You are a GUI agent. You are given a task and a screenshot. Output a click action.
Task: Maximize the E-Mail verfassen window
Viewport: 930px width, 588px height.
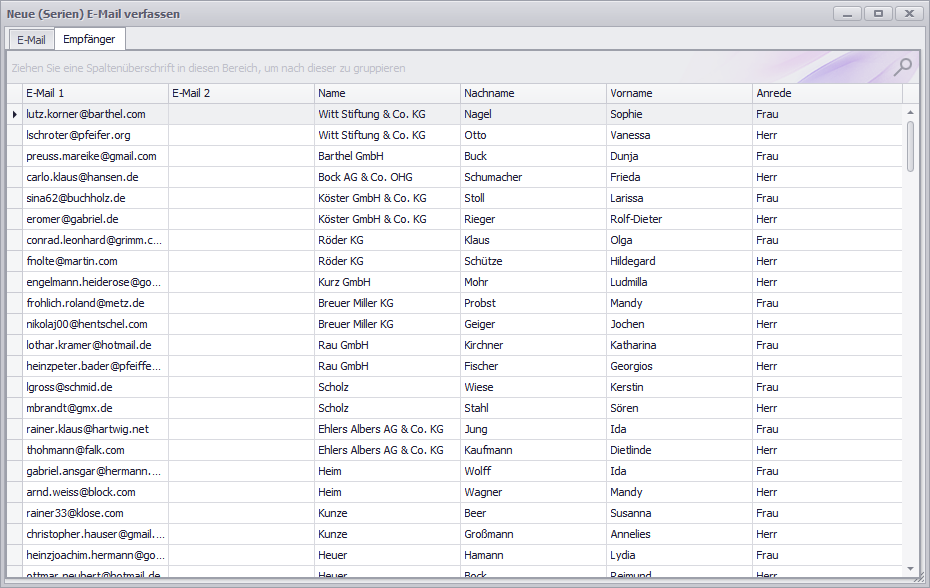point(879,13)
